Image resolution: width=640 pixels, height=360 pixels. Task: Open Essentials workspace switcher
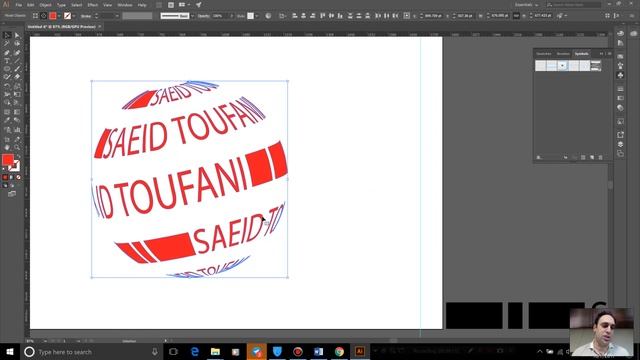point(526,5)
